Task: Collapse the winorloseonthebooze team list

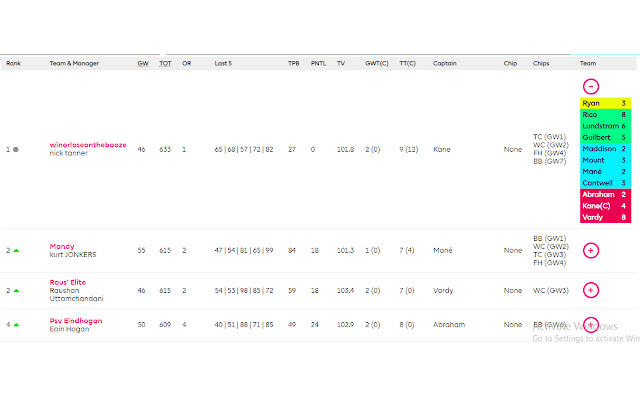Action: click(590, 87)
